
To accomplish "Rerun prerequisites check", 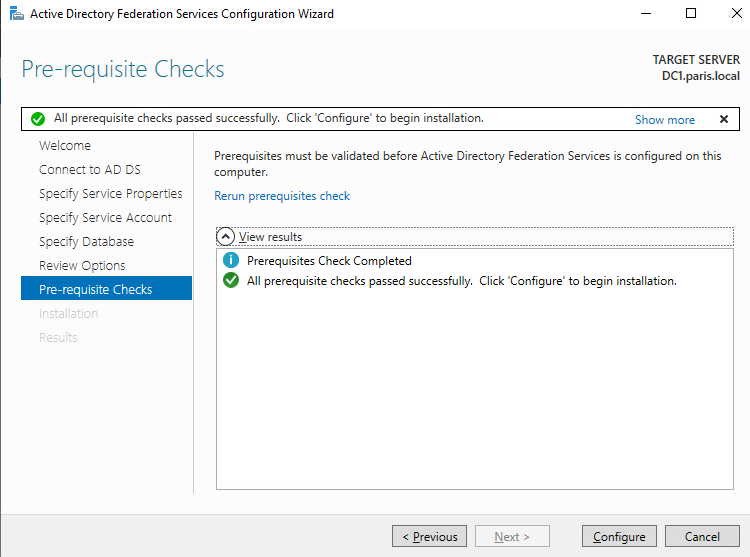I will (x=282, y=196).
